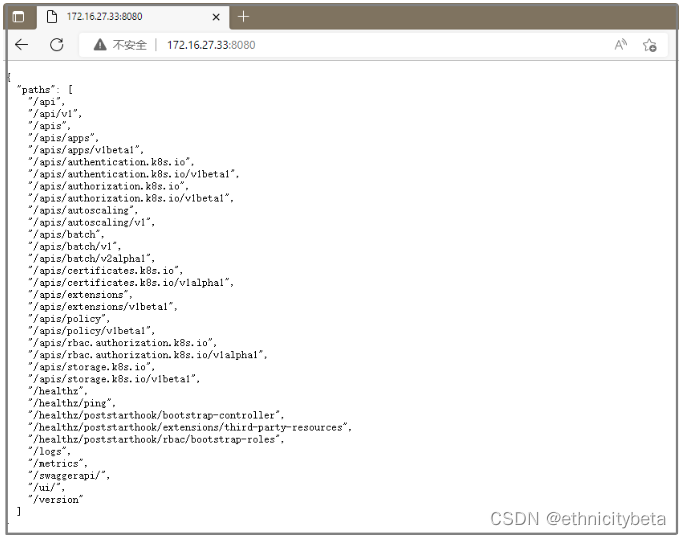Click "/apis/authorization.k8s.io" line

109,186
